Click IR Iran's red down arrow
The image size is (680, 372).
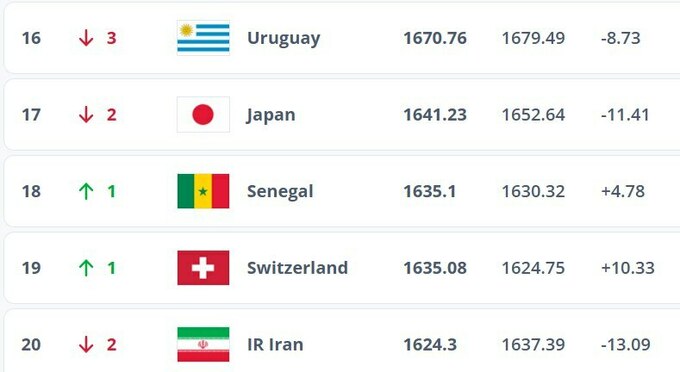[x=86, y=344]
